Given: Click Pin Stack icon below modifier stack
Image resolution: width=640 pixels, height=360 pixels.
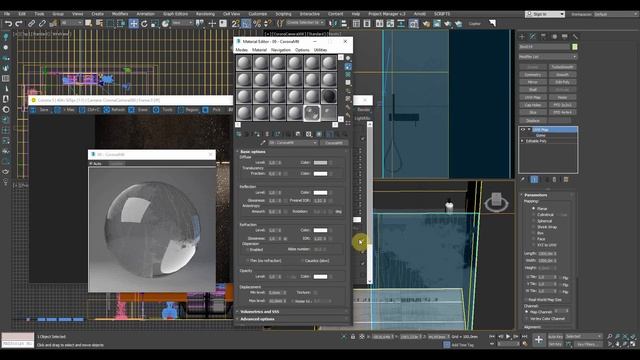Looking at the screenshot, I should coord(522,180).
